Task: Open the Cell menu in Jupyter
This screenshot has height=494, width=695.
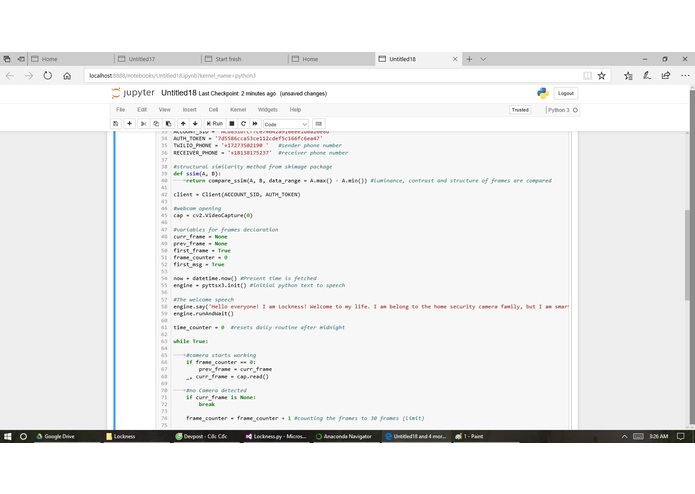Action: [x=213, y=109]
